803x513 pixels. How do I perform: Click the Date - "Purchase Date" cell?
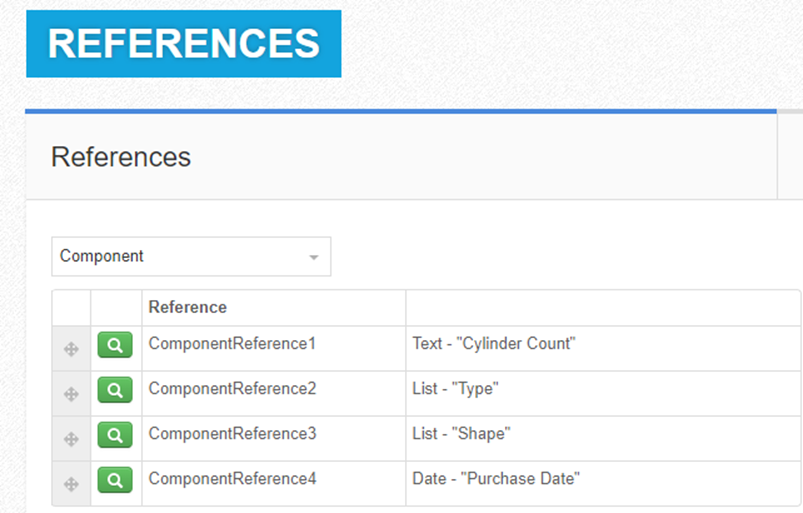(x=603, y=484)
